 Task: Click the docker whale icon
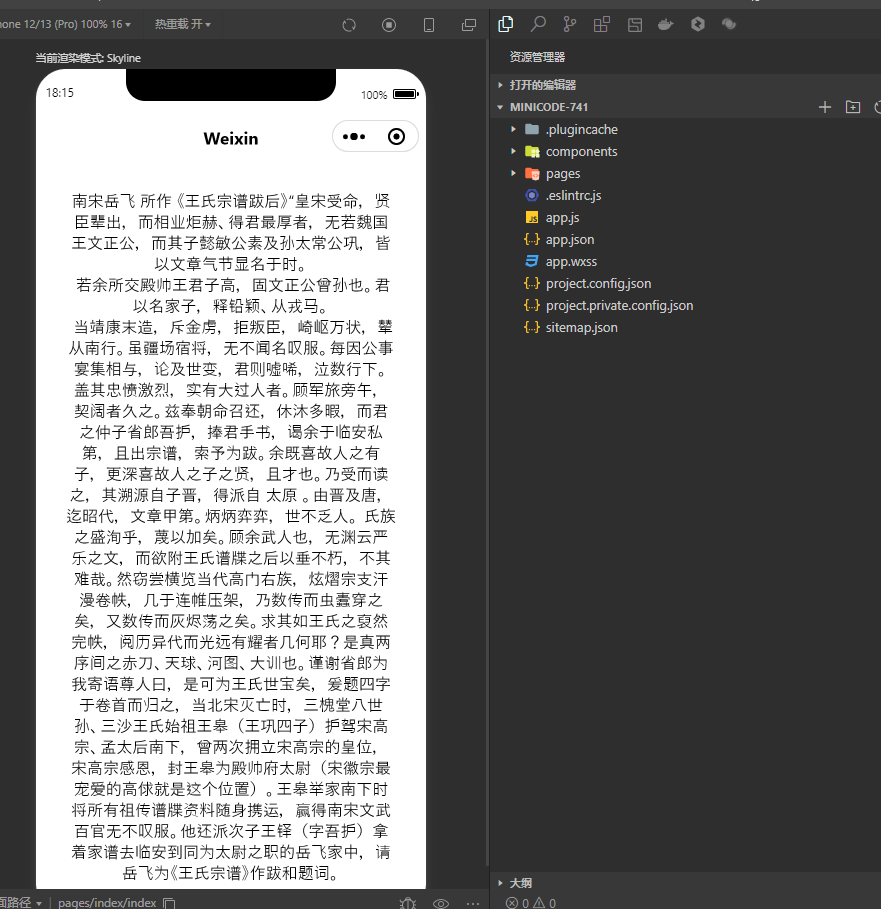(665, 24)
